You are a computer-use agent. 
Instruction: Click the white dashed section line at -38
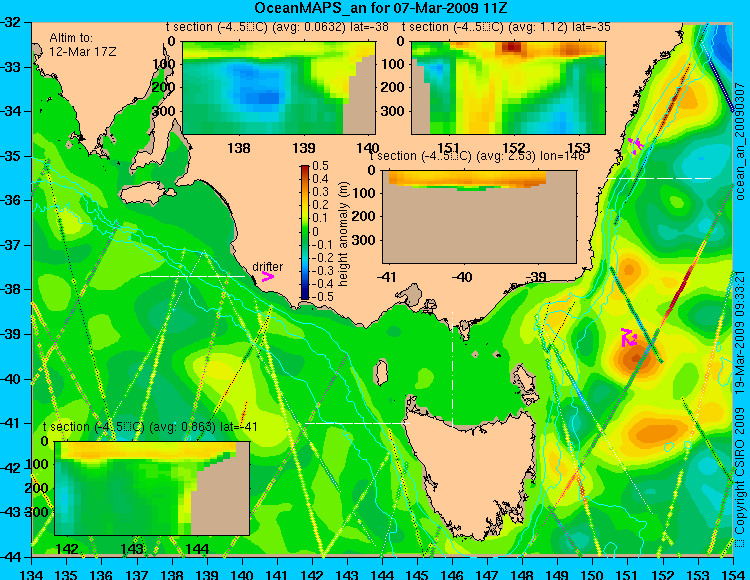coord(193,276)
